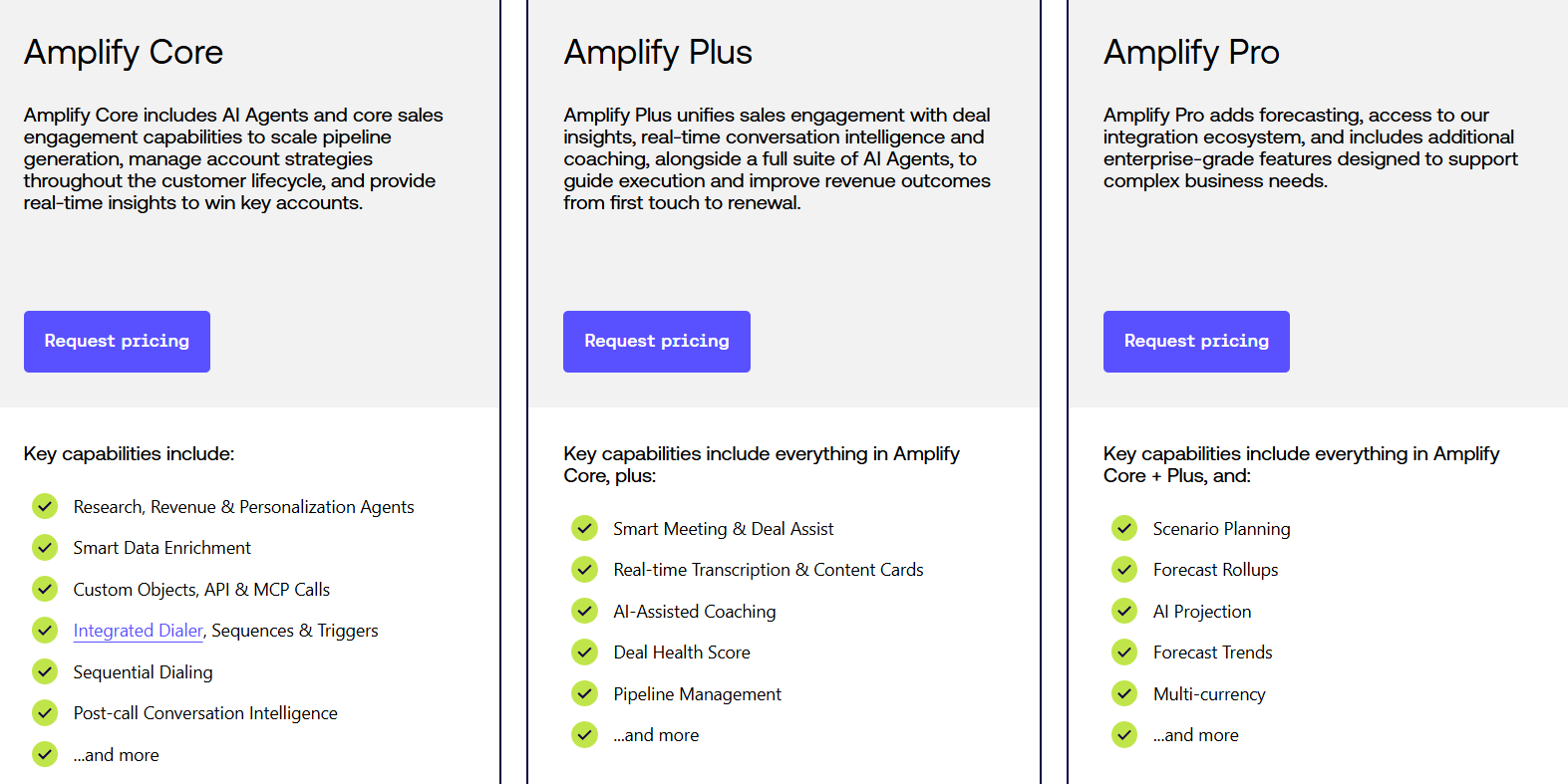
Task: Click the checkmark beside Post-call Conversation Intelligence
Action: pos(45,712)
